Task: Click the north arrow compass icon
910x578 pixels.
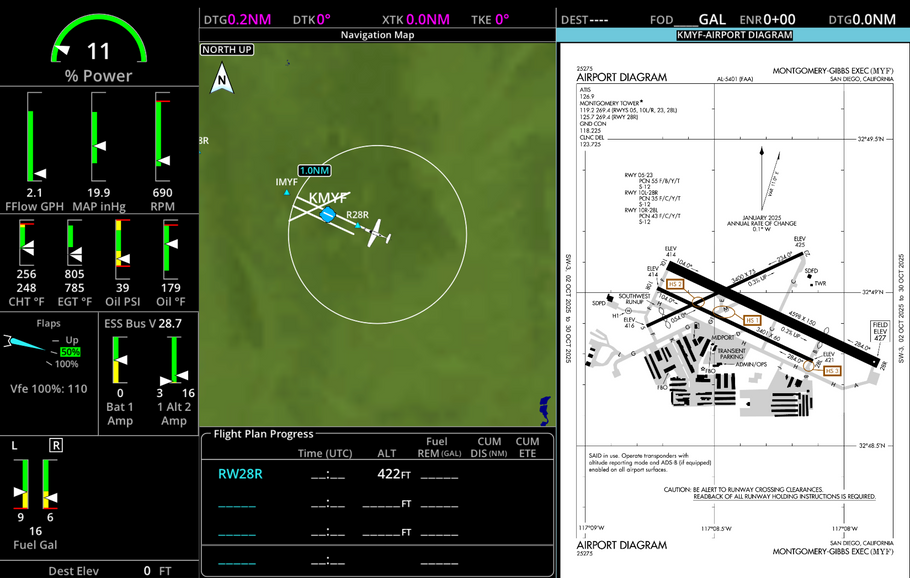Action: click(x=222, y=78)
